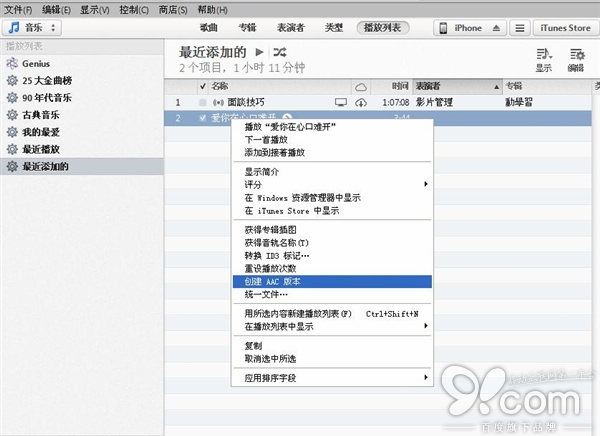The width and height of the screenshot is (600, 436).
Task: Select the 最近播放 playlist
Action: pos(82,149)
